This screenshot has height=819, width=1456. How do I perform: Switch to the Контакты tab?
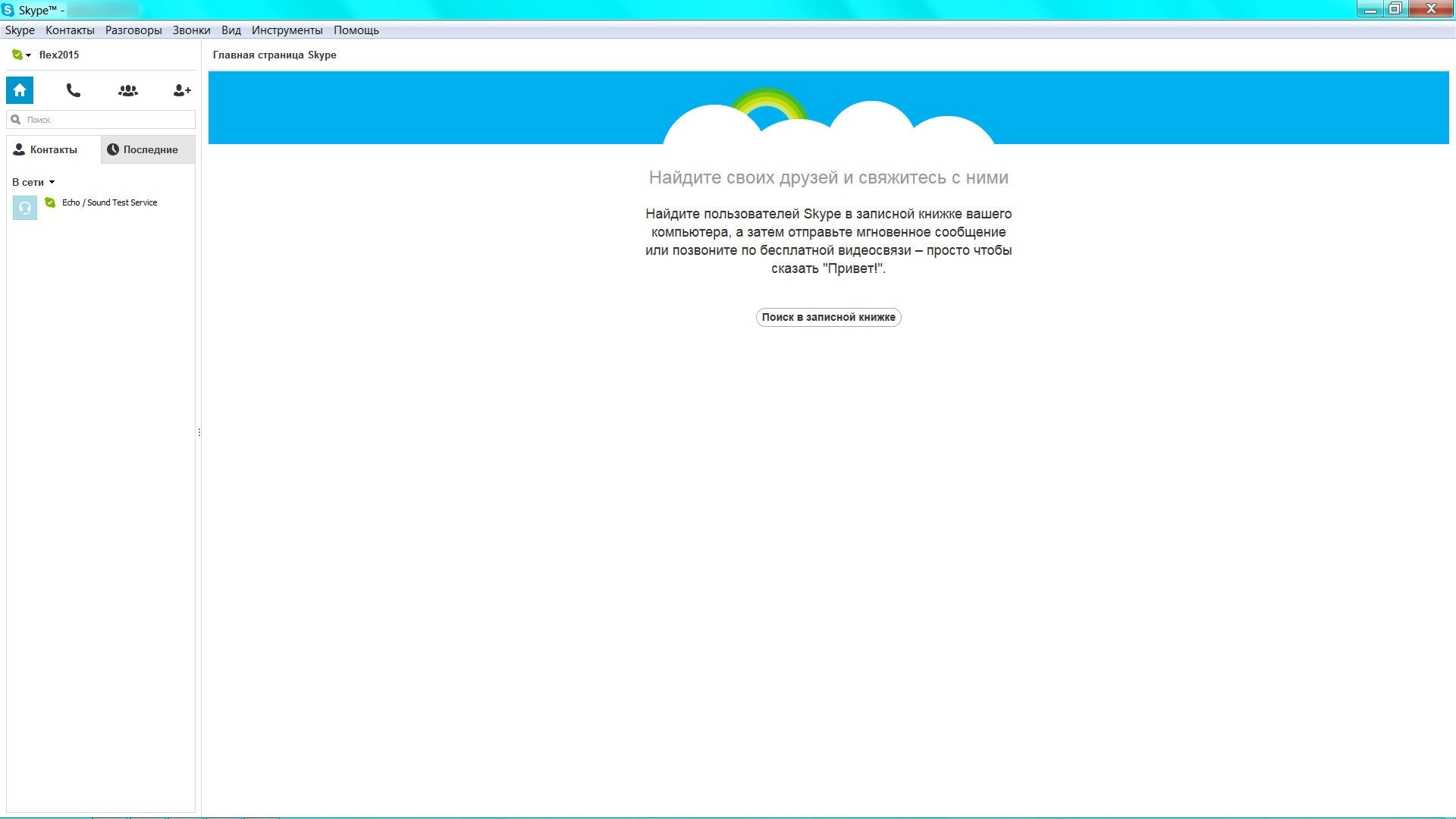(x=53, y=149)
